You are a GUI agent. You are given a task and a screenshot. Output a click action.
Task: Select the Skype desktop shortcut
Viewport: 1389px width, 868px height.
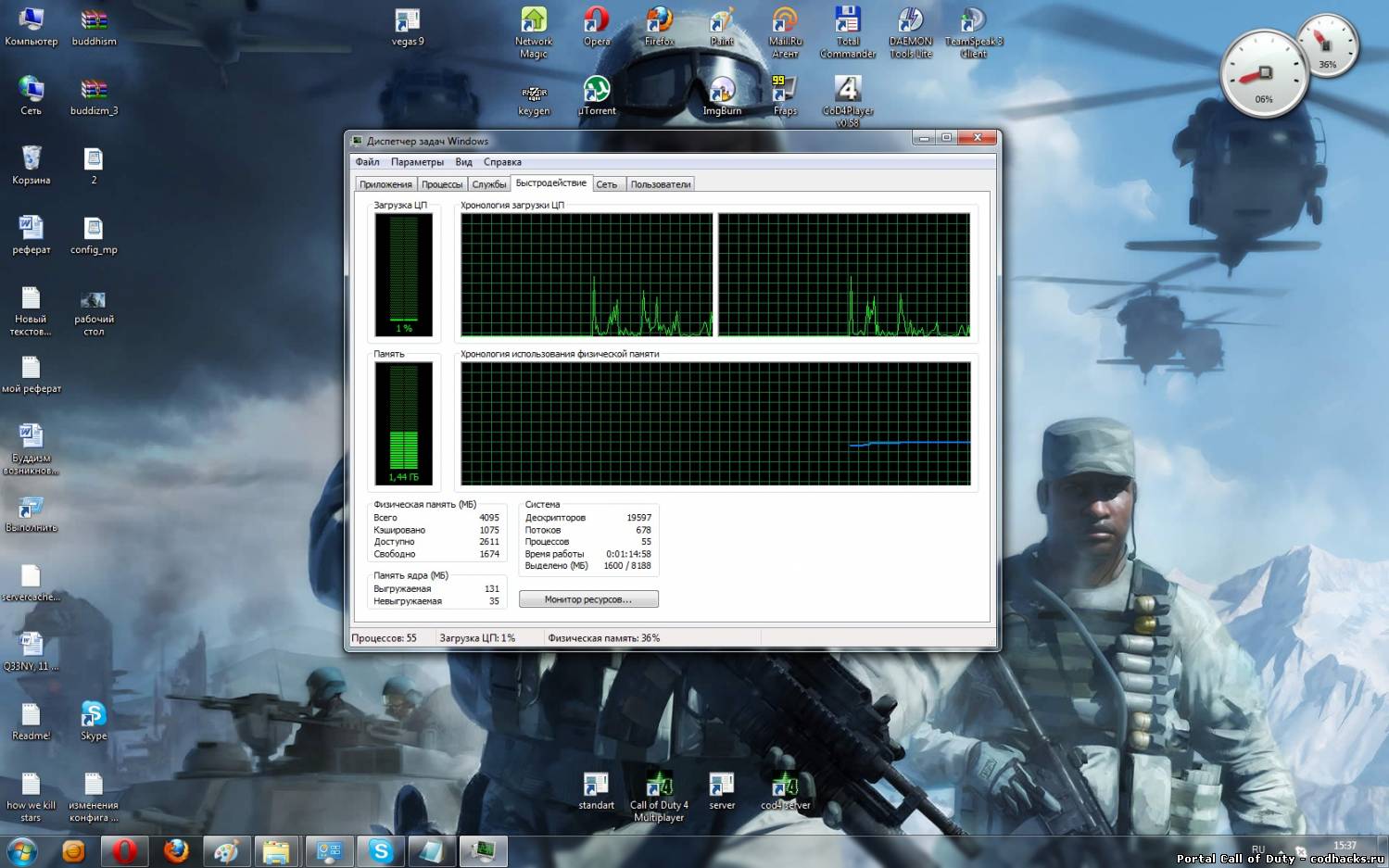click(x=94, y=720)
